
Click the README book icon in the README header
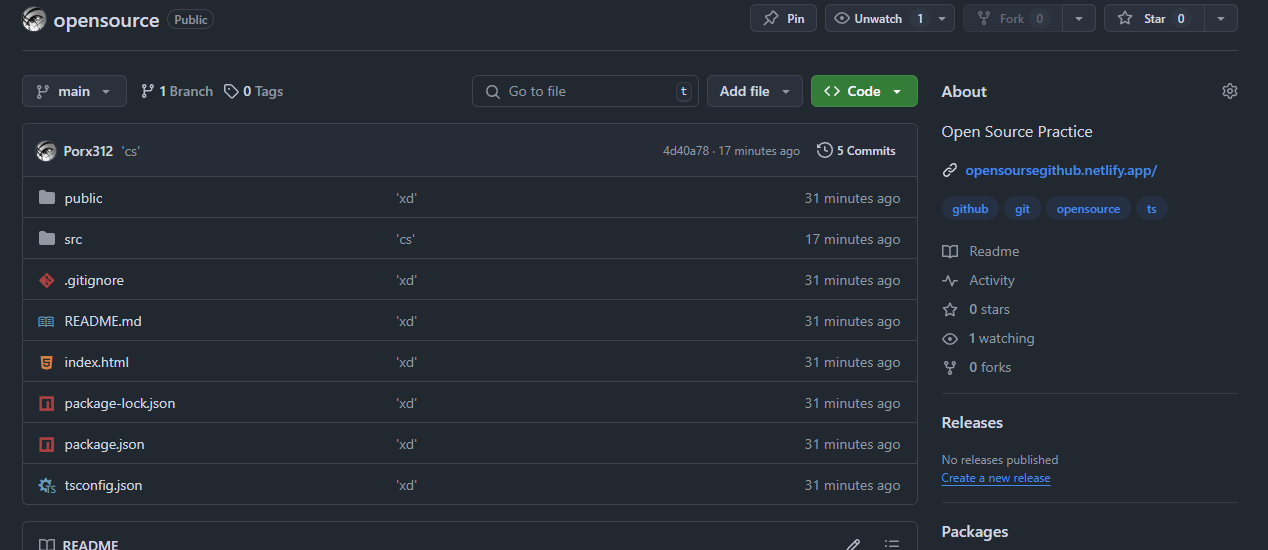point(46,545)
